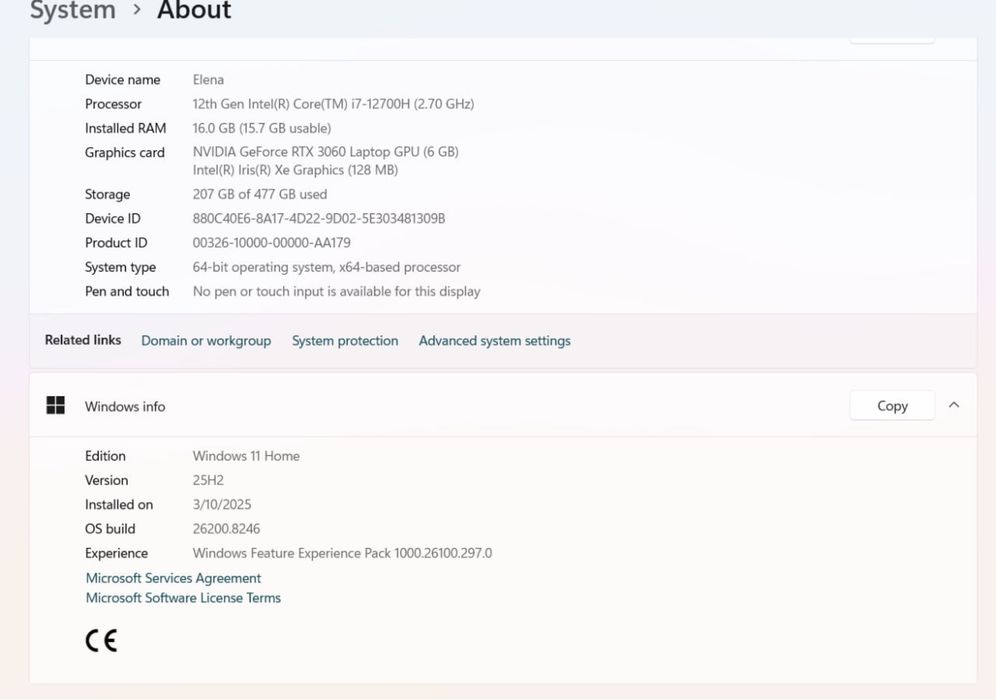The width and height of the screenshot is (996, 700).
Task: Go back to System in the breadcrumb
Action: point(73,11)
